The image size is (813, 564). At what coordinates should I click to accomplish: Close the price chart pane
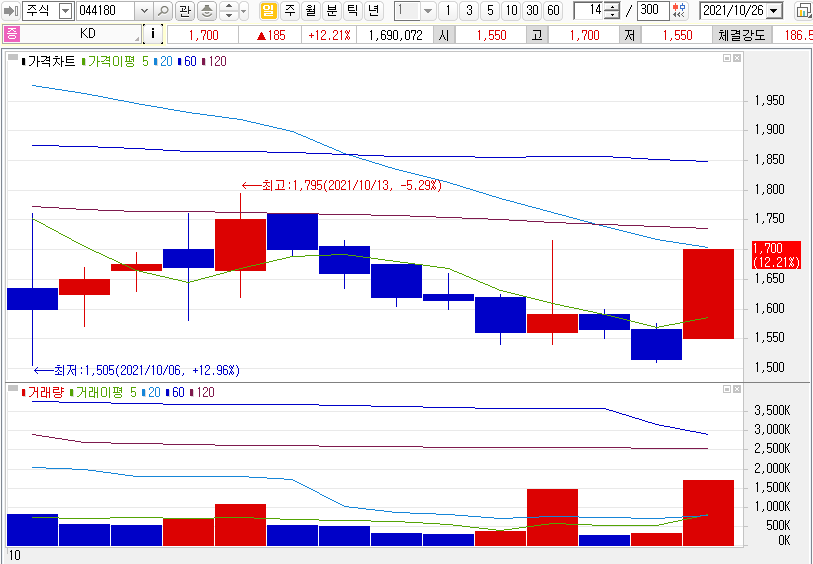pyautogui.click(x=737, y=58)
